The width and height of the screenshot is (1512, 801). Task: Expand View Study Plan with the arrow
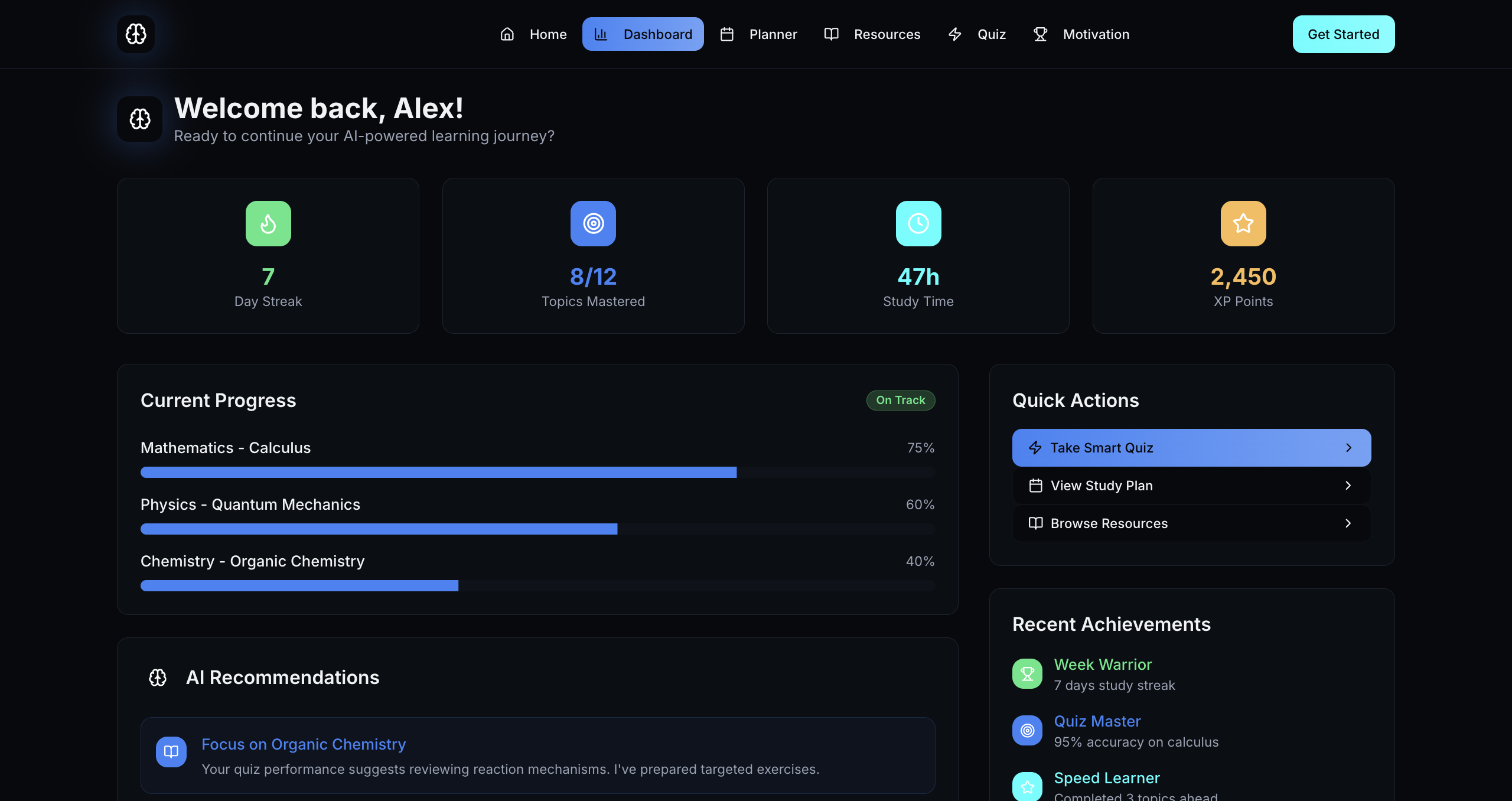click(1348, 486)
